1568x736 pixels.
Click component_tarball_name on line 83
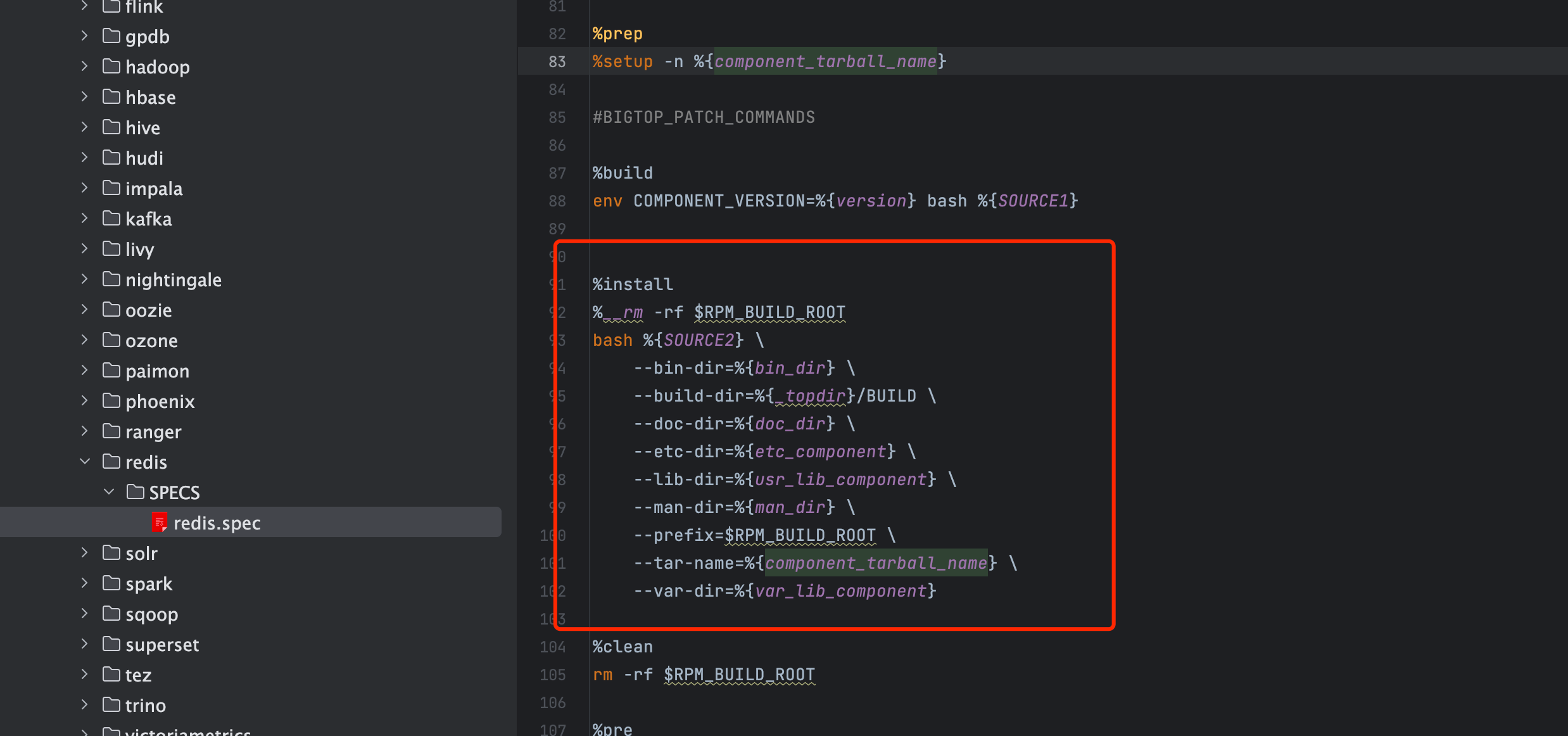point(825,61)
